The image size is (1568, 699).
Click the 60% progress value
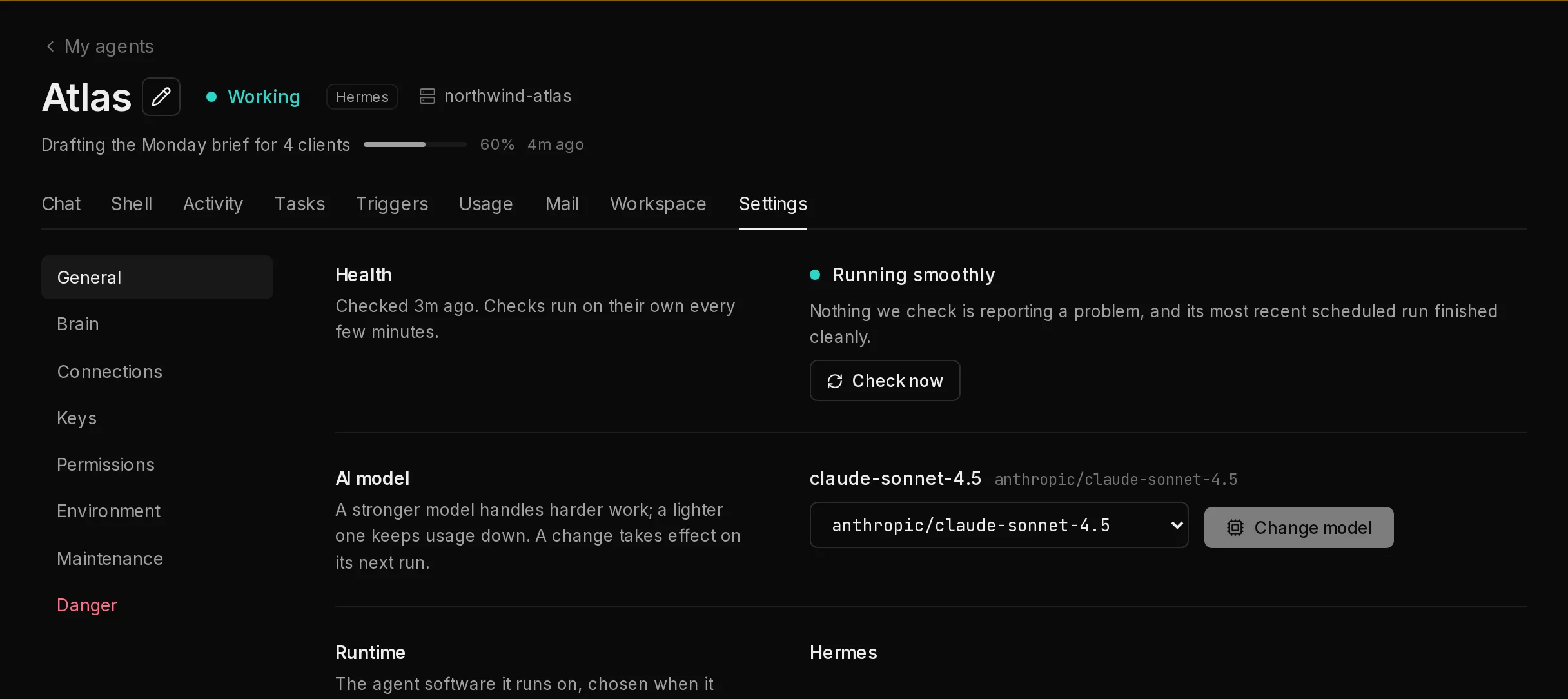[x=497, y=144]
